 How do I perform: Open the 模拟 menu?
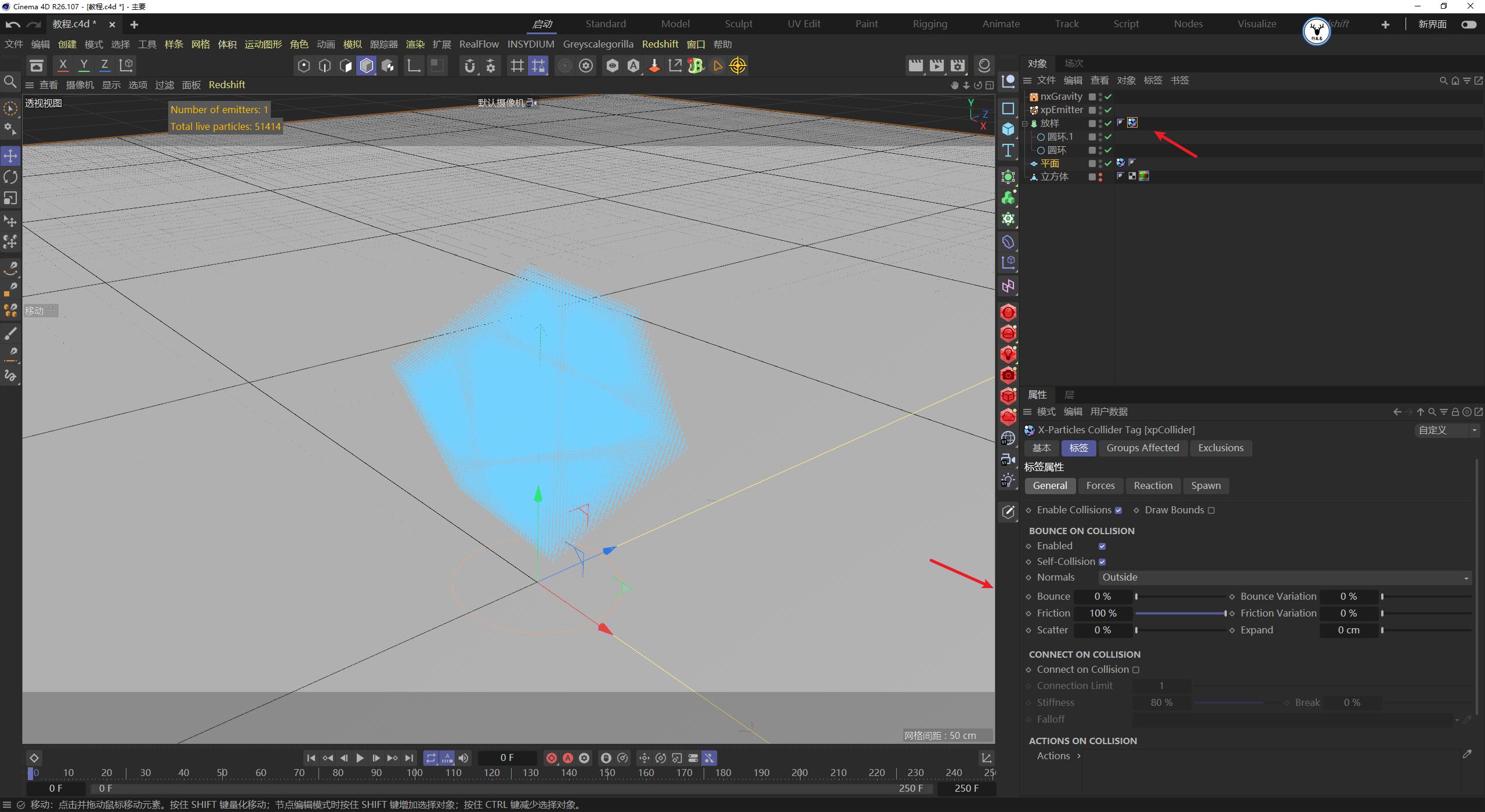coord(352,44)
